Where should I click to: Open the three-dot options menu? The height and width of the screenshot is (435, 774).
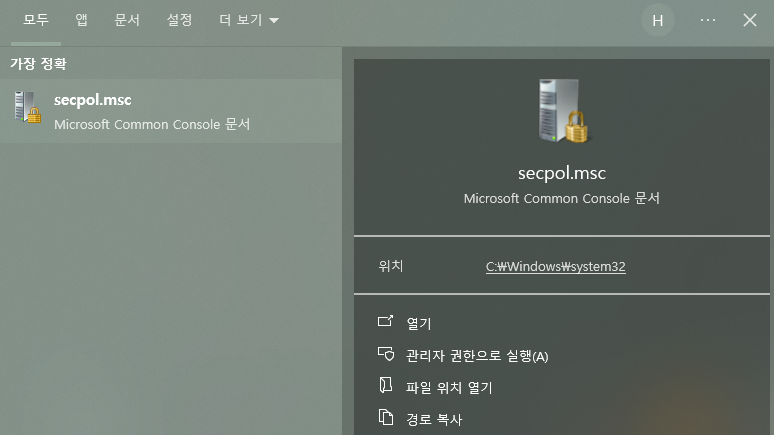click(708, 20)
